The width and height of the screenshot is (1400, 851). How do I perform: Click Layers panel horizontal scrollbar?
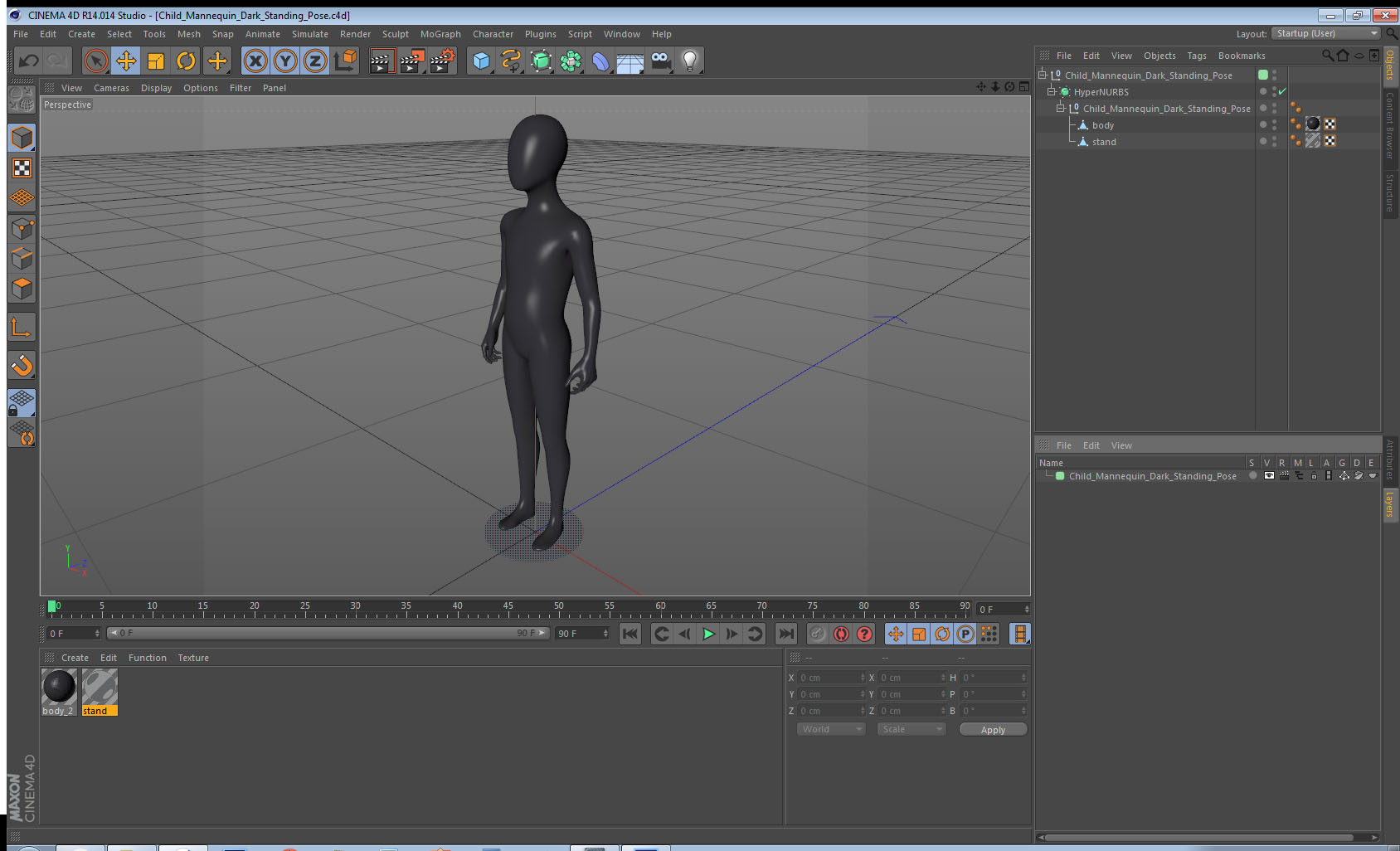pyautogui.click(x=1199, y=837)
